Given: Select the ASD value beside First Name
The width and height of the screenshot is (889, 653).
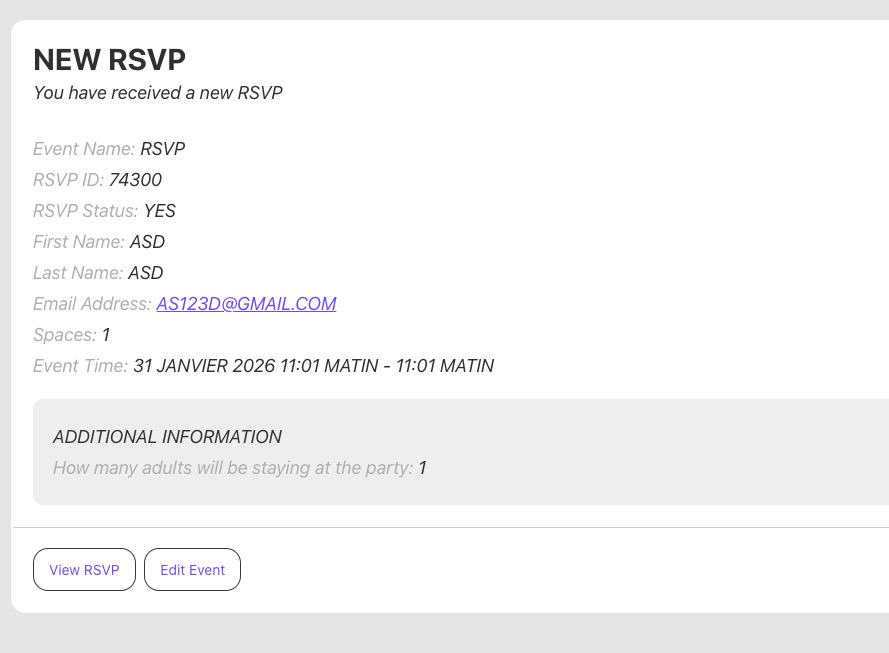Looking at the screenshot, I should tap(147, 242).
